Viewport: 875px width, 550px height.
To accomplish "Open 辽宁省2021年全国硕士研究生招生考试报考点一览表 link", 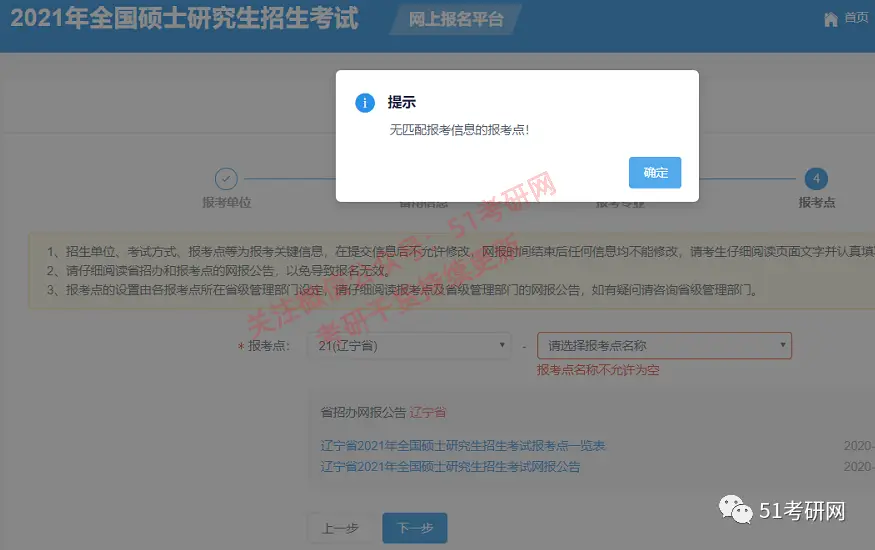I will click(x=463, y=446).
